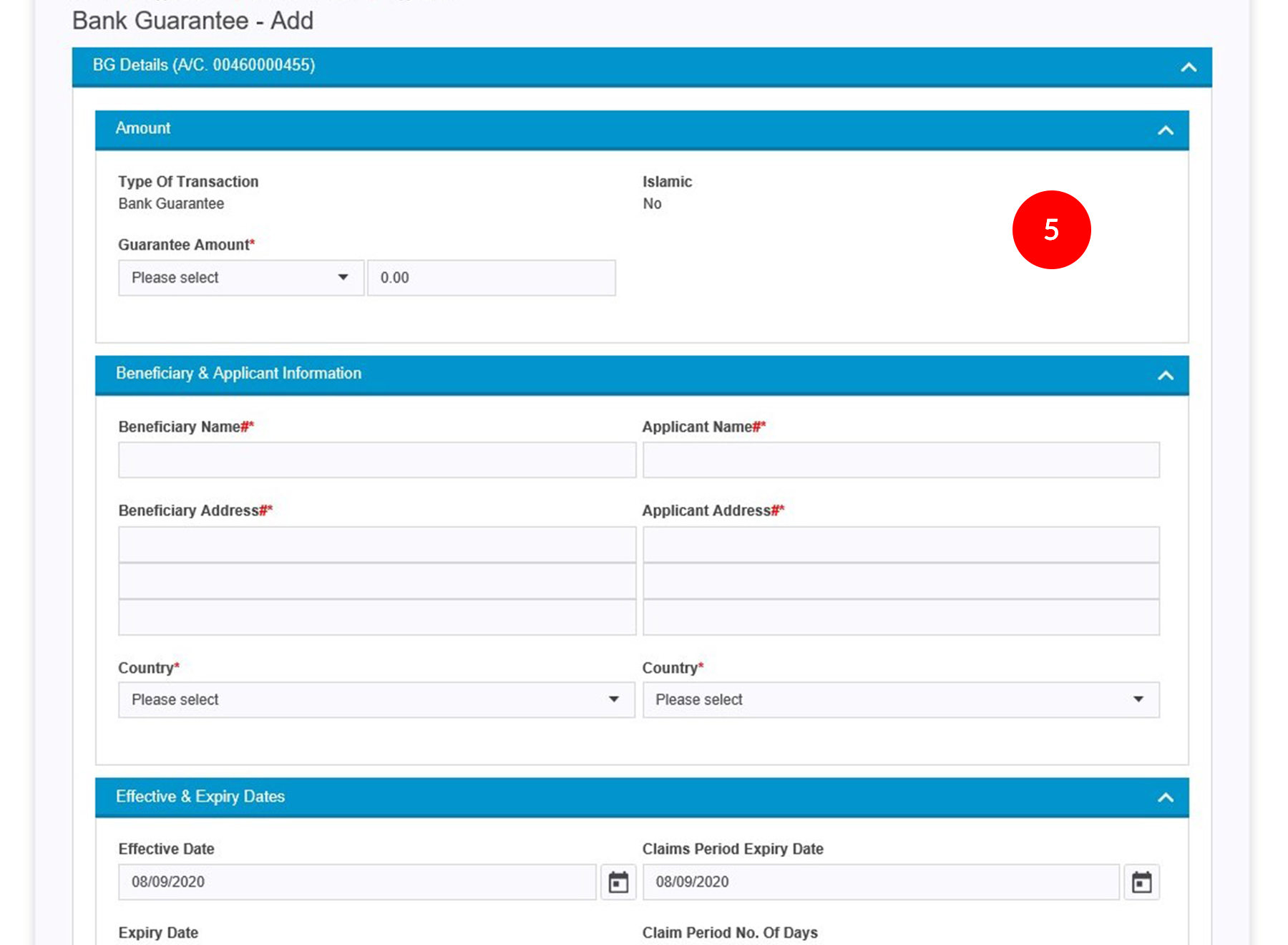Screen dimensions: 1288x945
Task: Collapse Beneficiary & Applicant Information panel
Action: click(x=1166, y=375)
